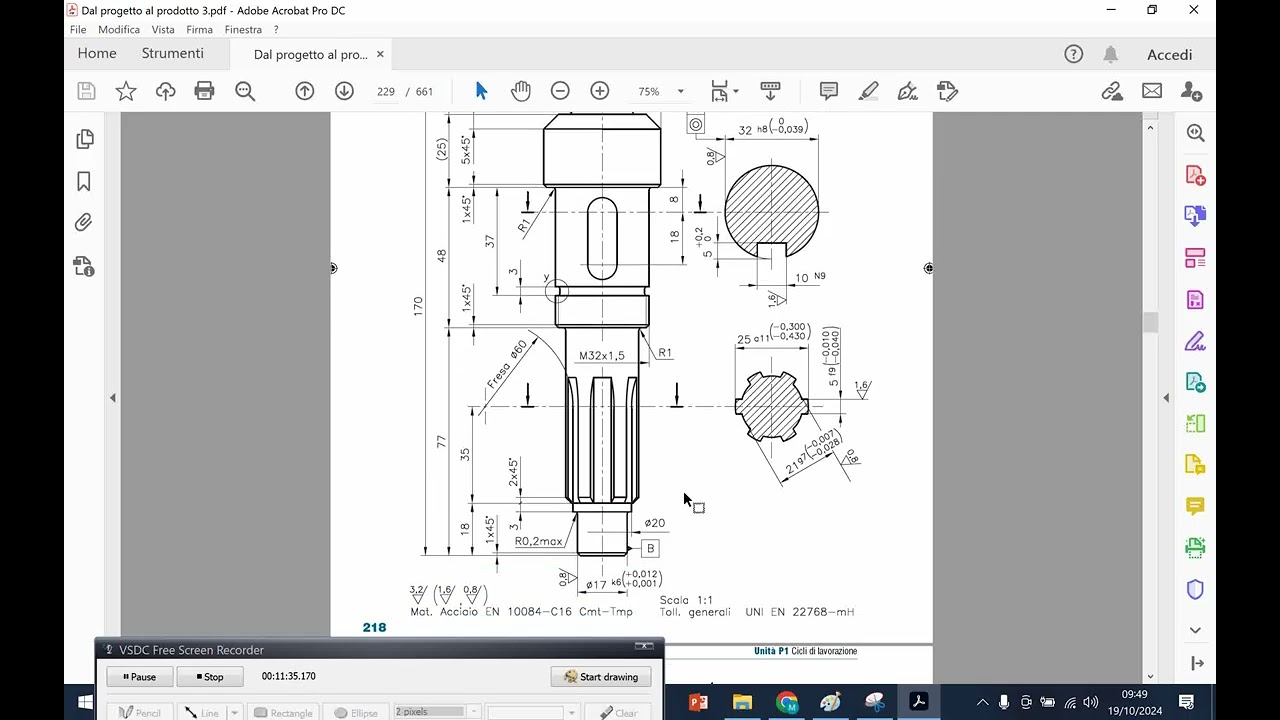Open the yellow Comment tool in right pane
The height and width of the screenshot is (720, 1280).
pyautogui.click(x=1195, y=506)
